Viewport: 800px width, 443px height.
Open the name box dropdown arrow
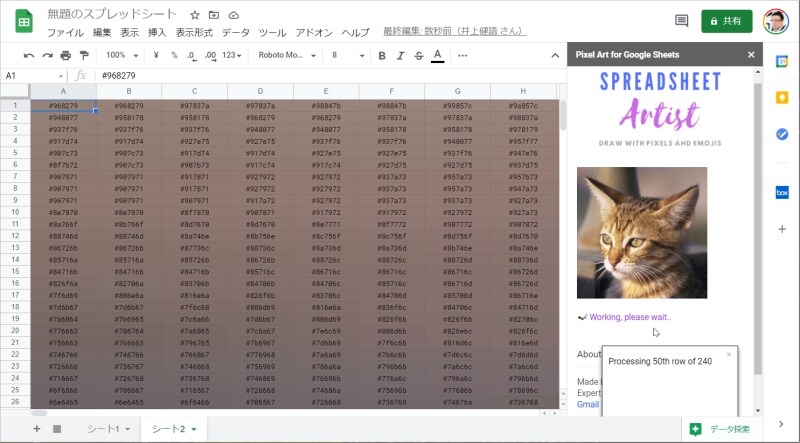[x=60, y=76]
